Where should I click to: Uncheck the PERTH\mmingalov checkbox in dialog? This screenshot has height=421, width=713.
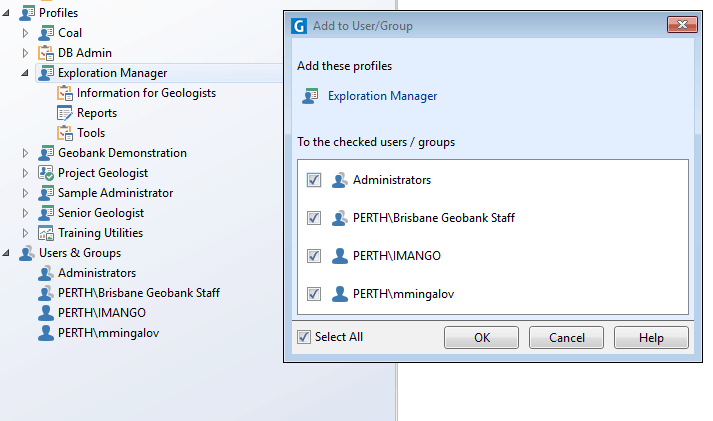[x=314, y=294]
